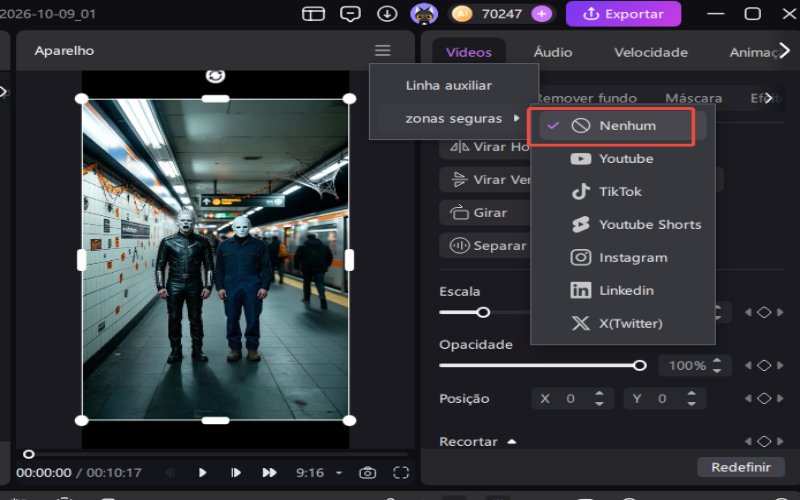
Task: Click the top-right corner resize handle
Action: tap(349, 98)
